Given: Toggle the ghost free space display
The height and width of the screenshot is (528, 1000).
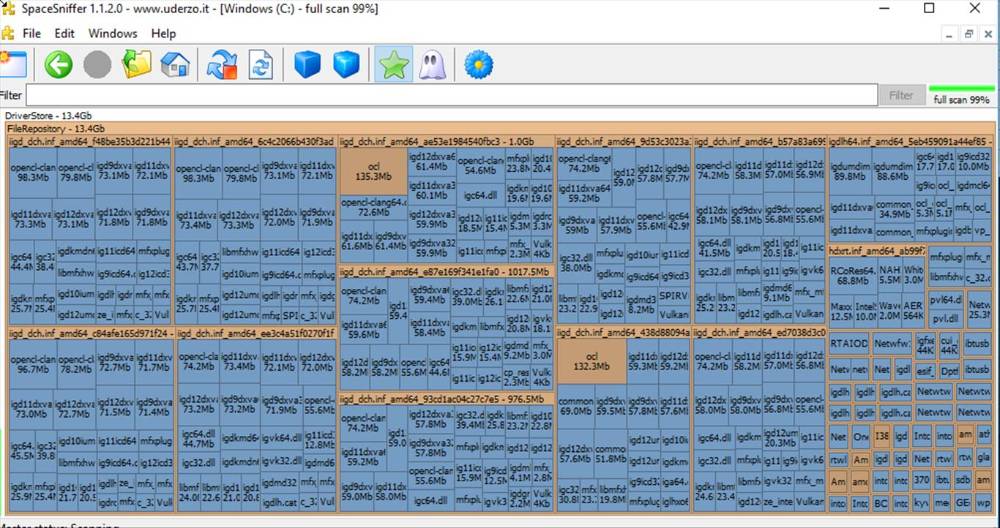Looking at the screenshot, I should tap(431, 65).
